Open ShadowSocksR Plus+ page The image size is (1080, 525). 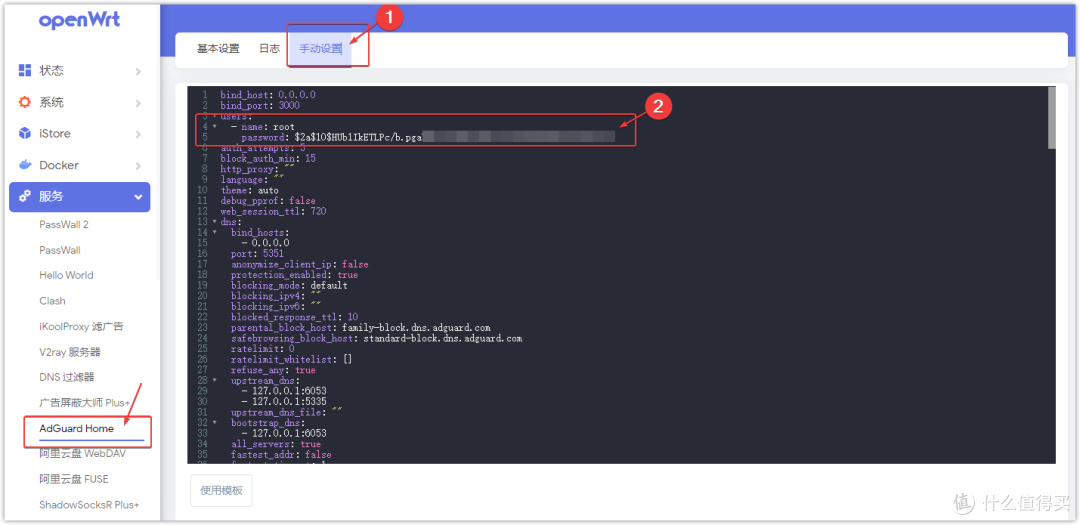[90, 505]
